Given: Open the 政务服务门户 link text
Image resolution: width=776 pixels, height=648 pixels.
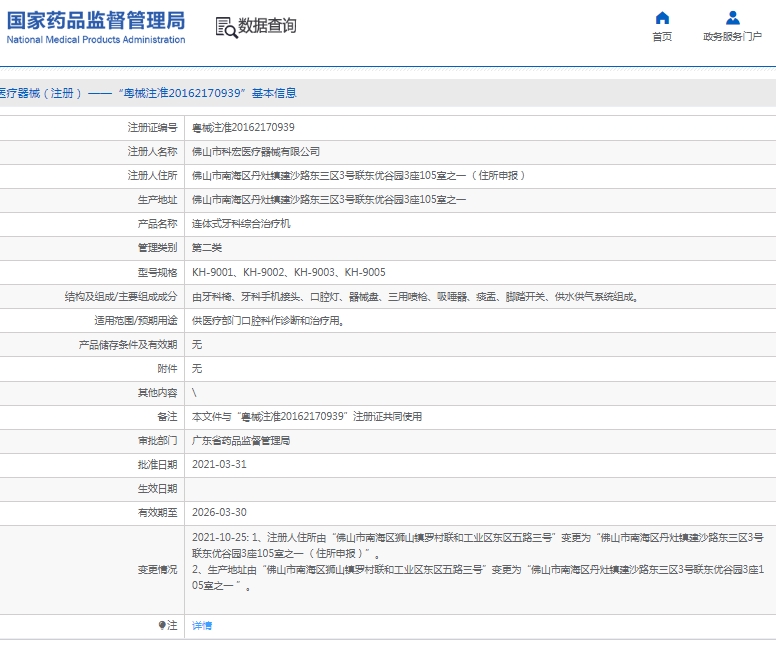Looking at the screenshot, I should click(x=732, y=37).
